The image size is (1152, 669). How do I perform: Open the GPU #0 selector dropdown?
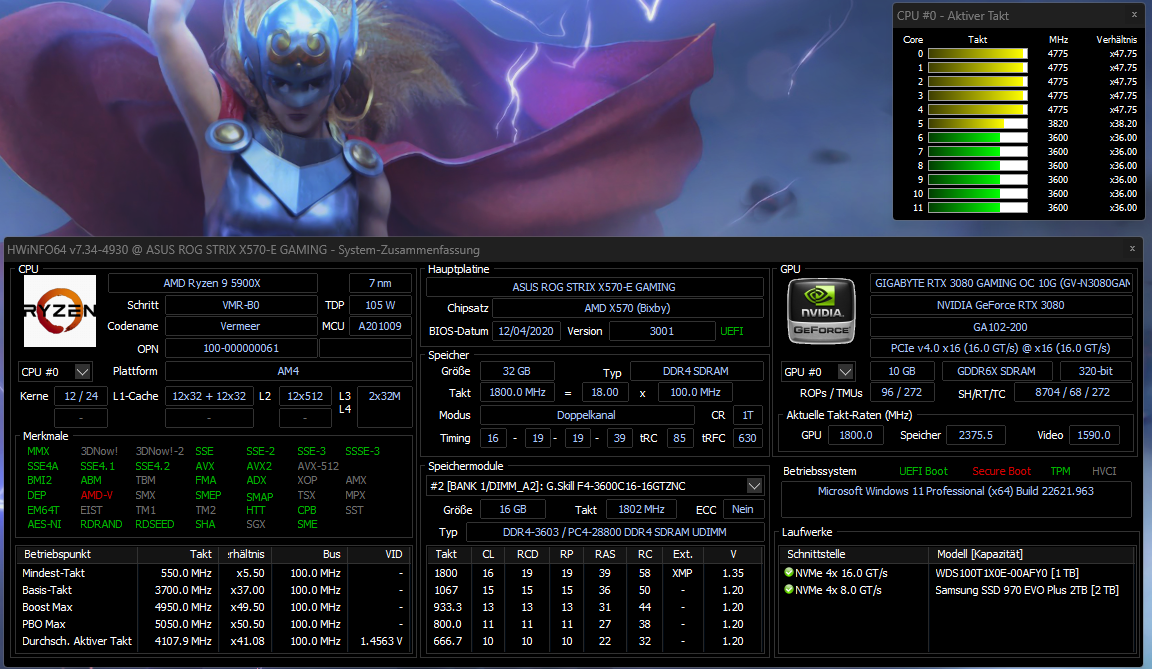(845, 372)
